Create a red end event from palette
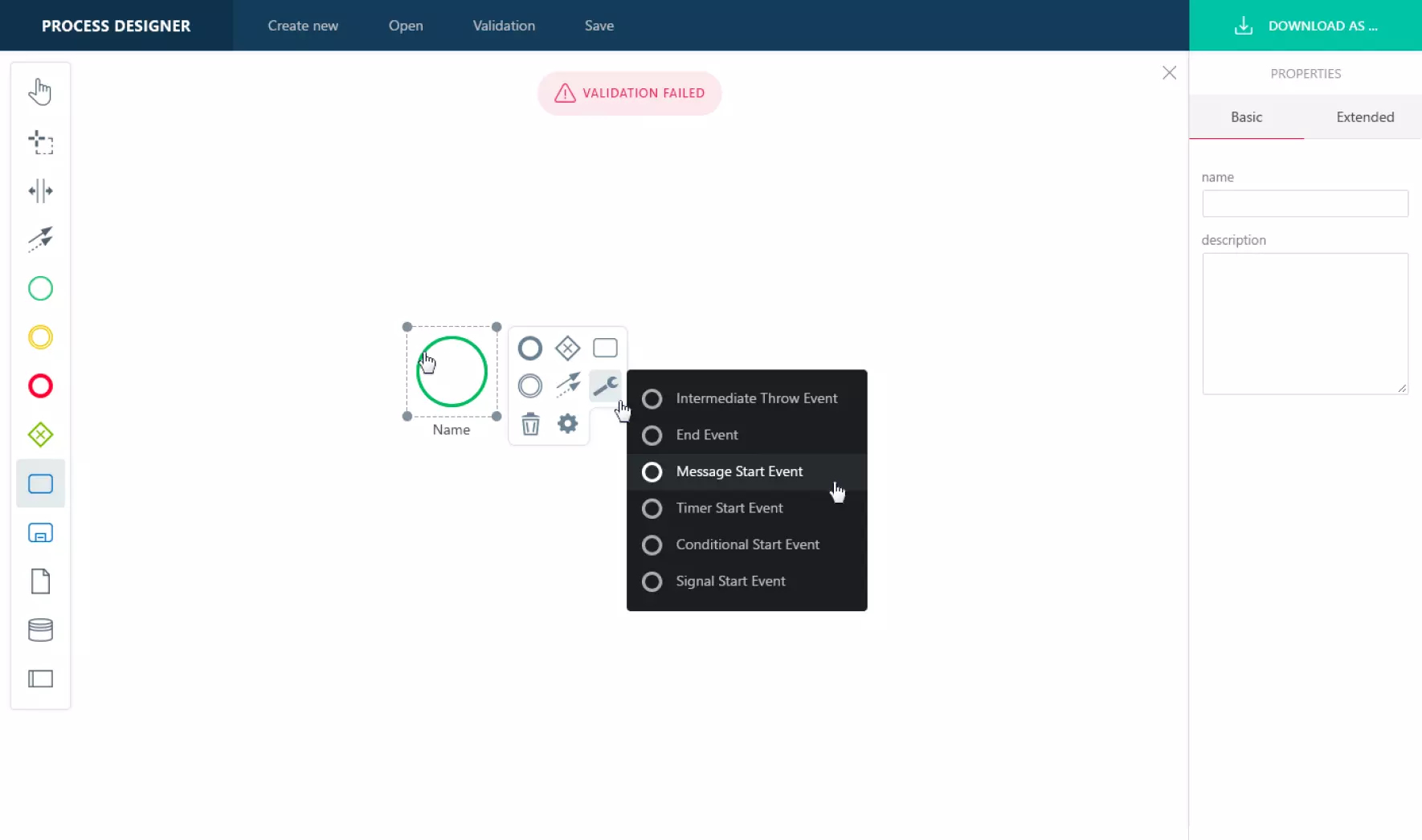 [x=40, y=386]
